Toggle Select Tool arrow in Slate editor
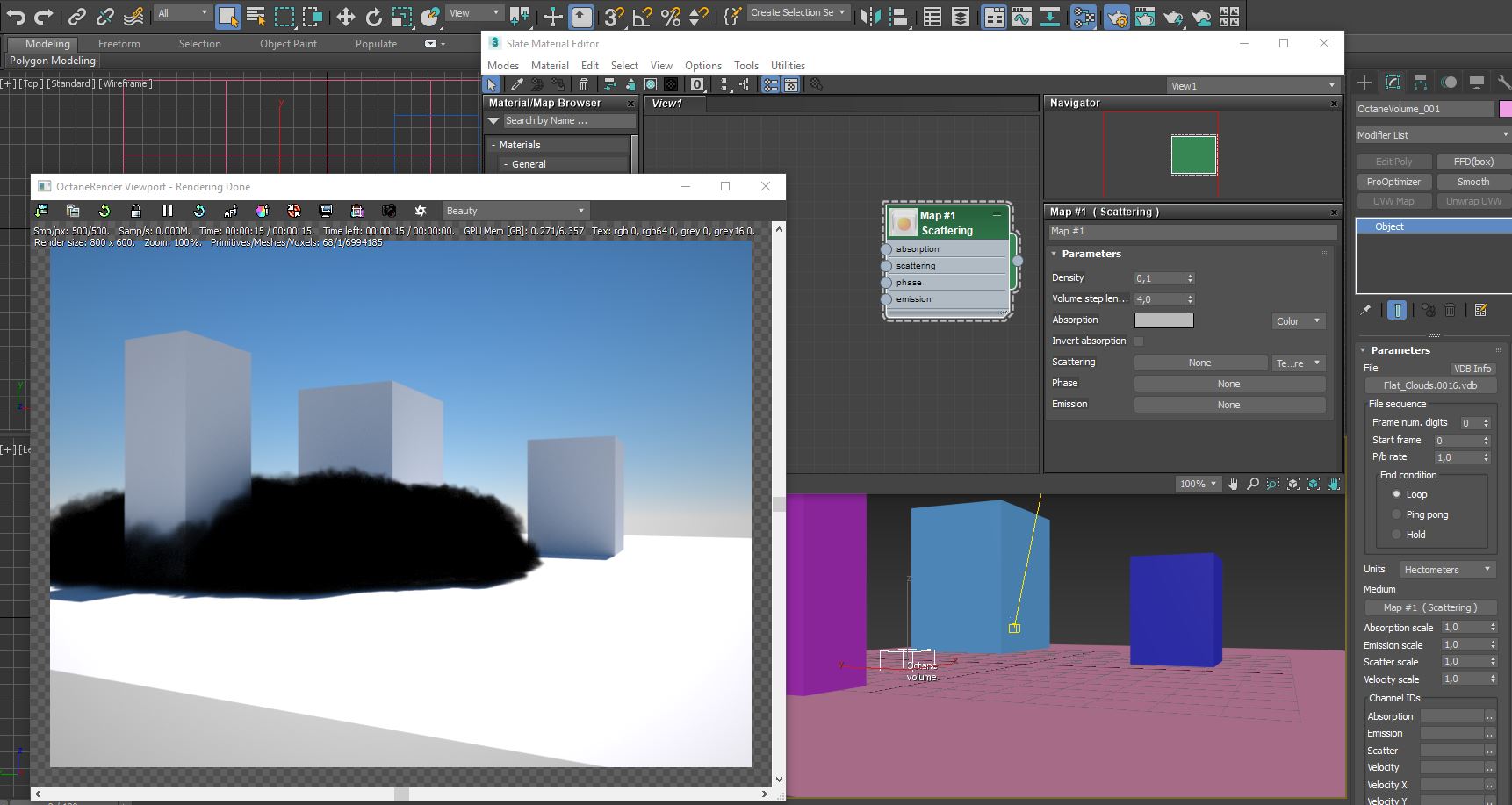The width and height of the screenshot is (1512, 805). [492, 84]
